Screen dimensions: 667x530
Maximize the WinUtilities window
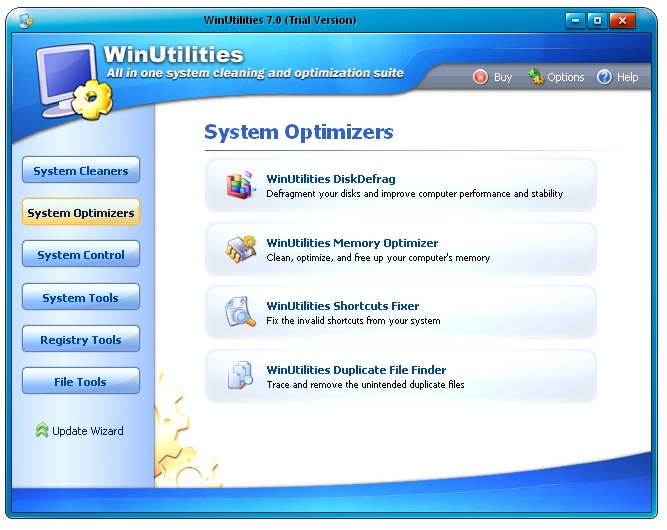(x=597, y=20)
